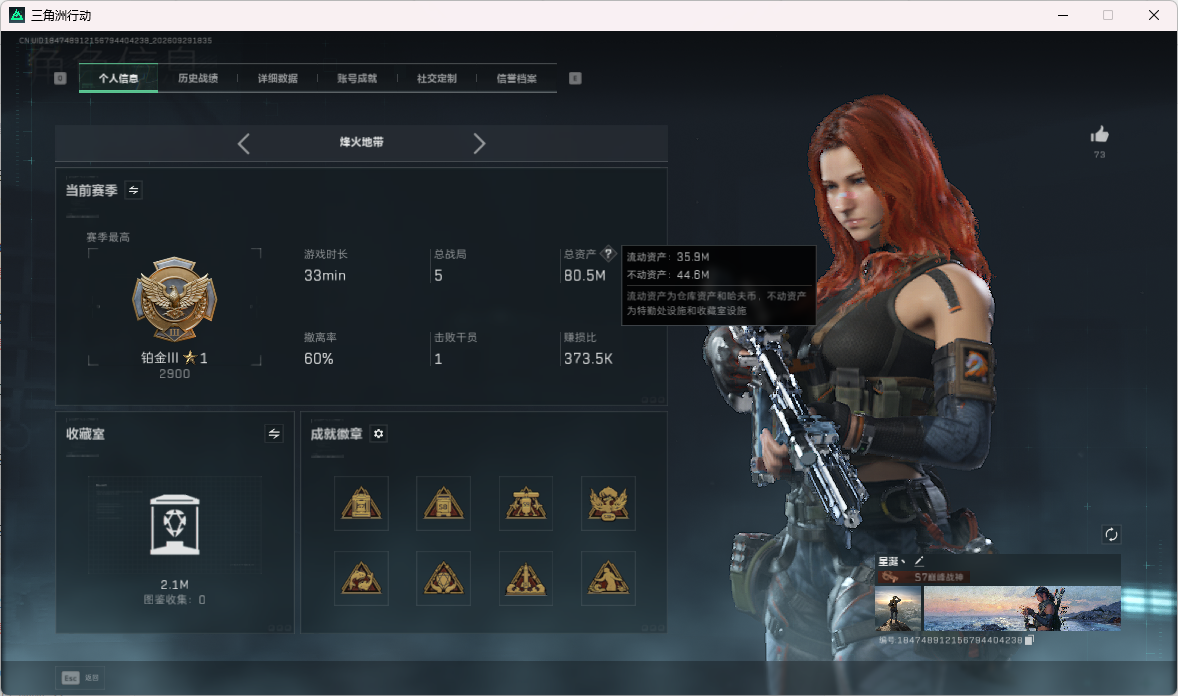Switch to the 账号成就 tab
The height and width of the screenshot is (696, 1178).
tap(357, 78)
